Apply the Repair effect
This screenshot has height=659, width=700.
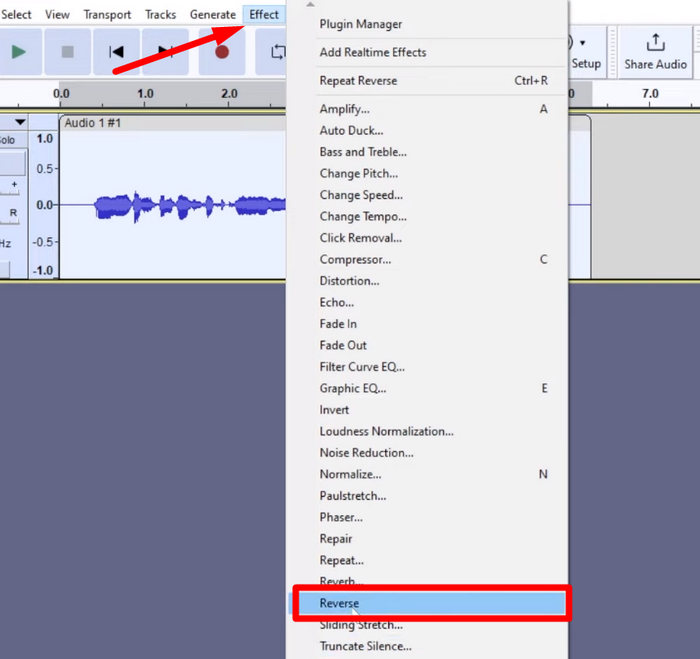coord(427,538)
